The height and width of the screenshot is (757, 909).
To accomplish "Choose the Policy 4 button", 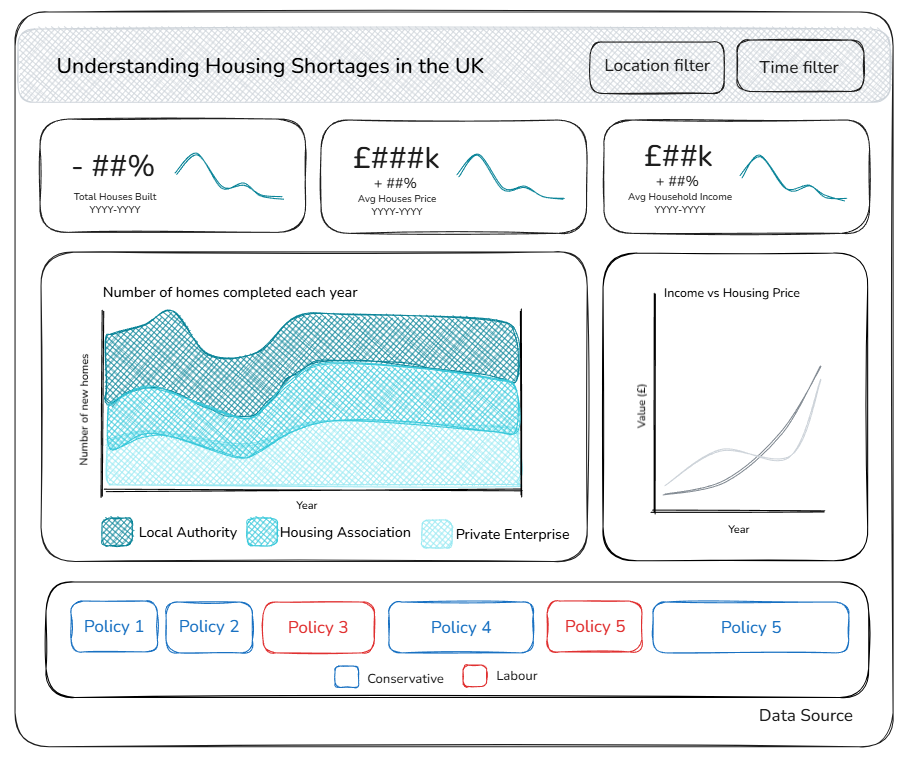I will (461, 627).
